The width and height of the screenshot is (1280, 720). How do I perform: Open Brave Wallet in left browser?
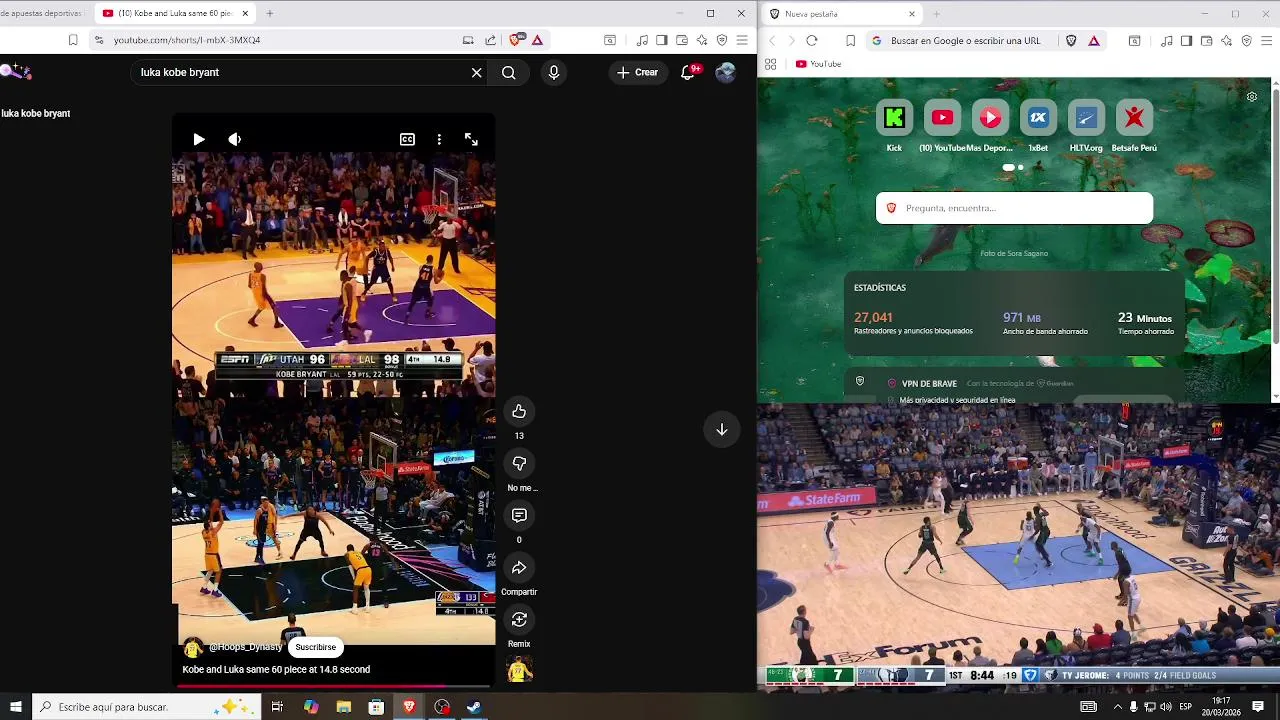click(x=682, y=40)
